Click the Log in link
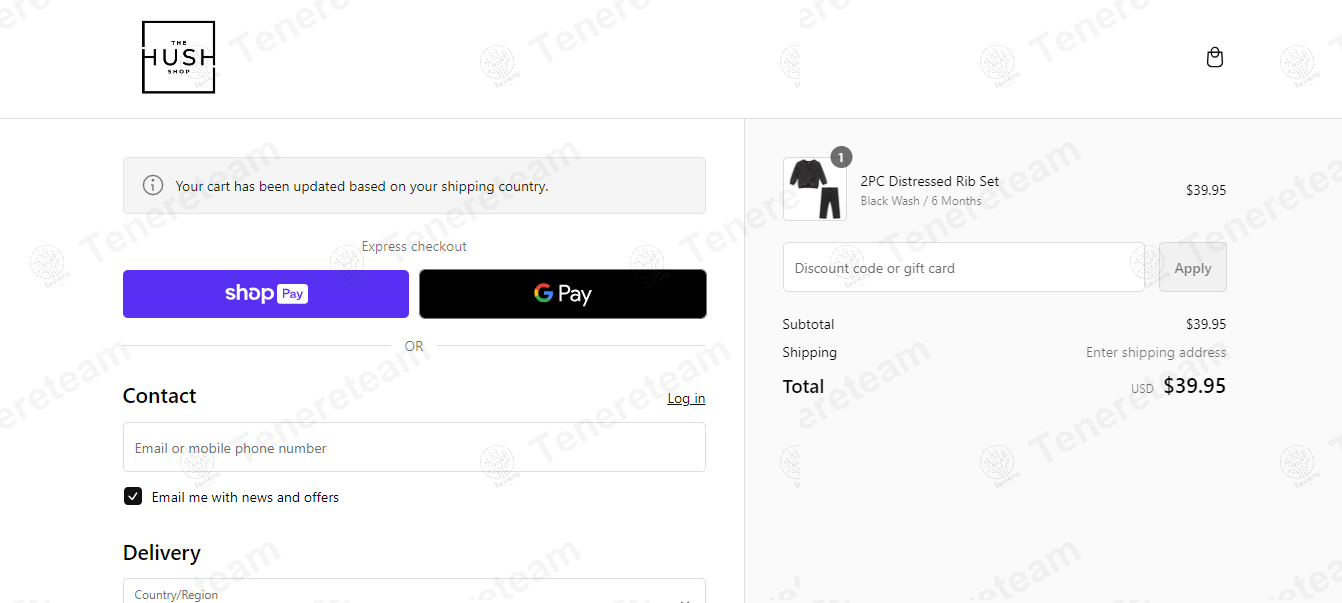This screenshot has height=603, width=1342. 686,398
